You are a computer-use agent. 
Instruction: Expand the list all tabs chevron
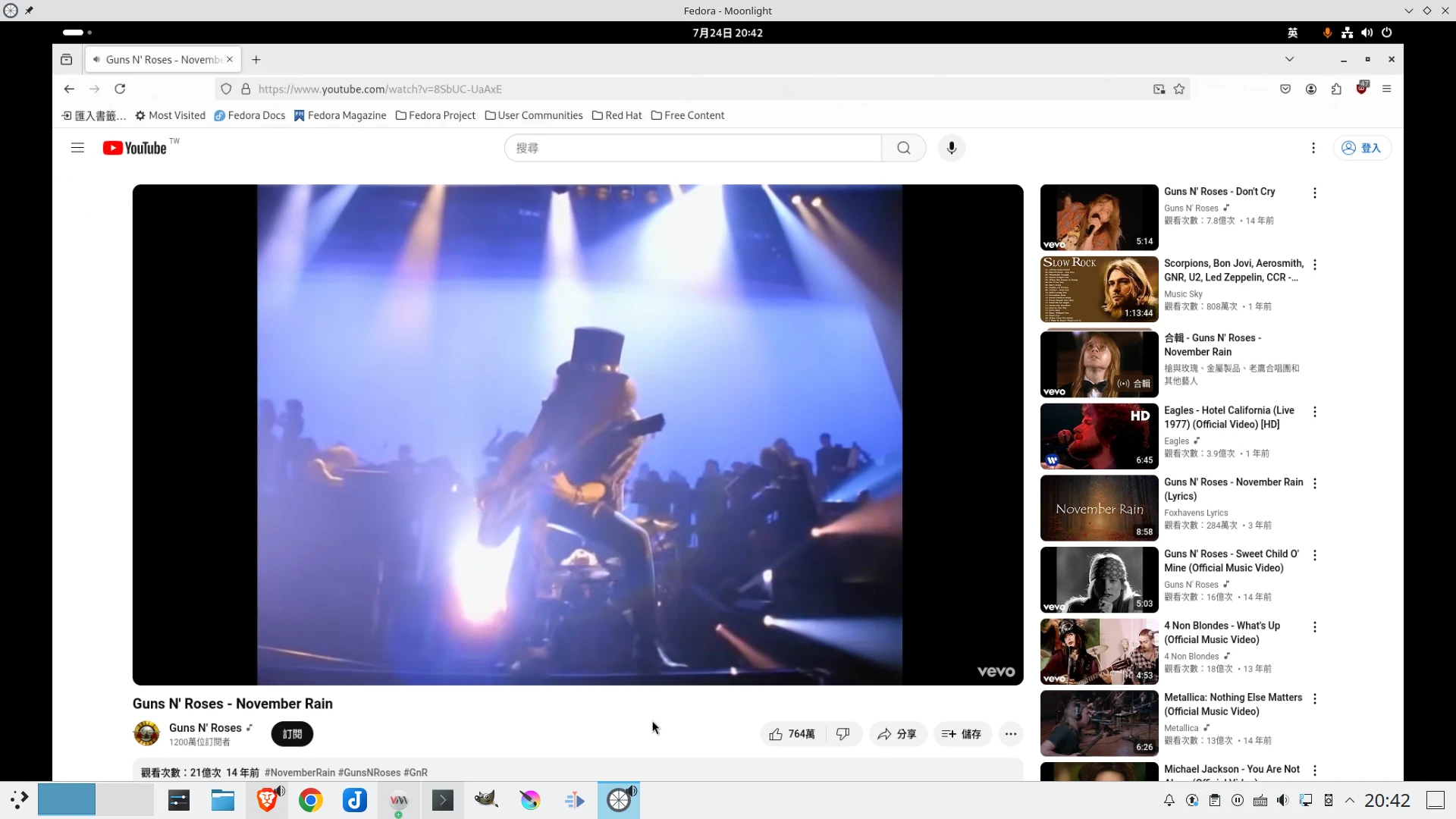pos(1289,59)
